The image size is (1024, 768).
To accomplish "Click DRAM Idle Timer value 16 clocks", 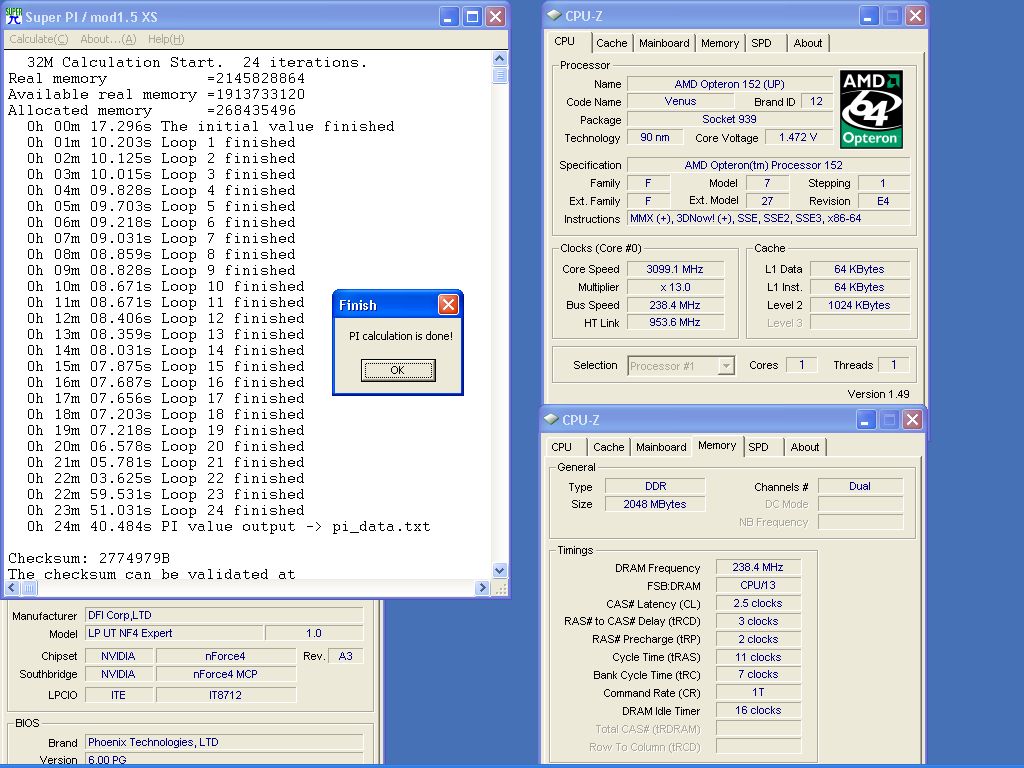I will point(758,711).
